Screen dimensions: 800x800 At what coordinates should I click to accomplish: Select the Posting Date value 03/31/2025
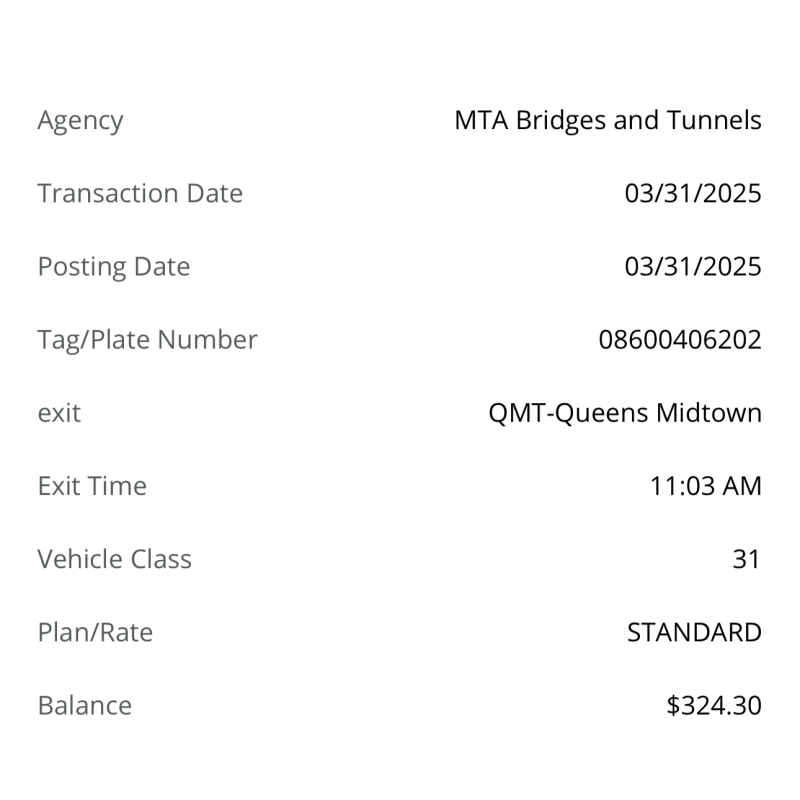click(693, 267)
